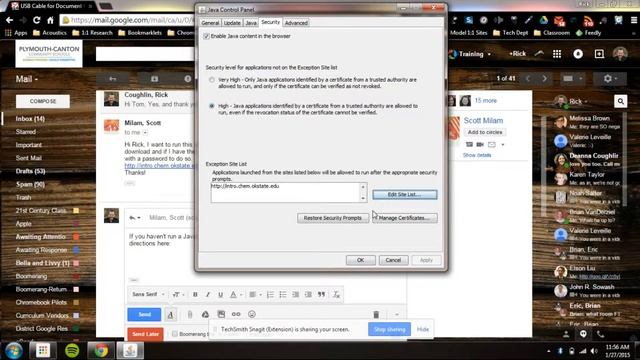640x360 pixels.
Task: Switch to the General tab in Java Control Panel
Action: 210,23
